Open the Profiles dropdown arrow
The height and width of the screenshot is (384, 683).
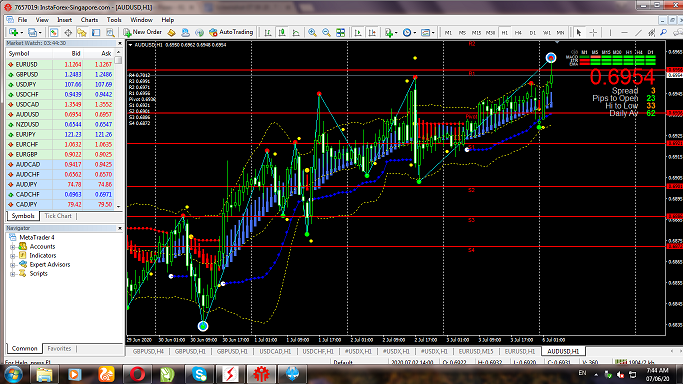click(x=40, y=33)
